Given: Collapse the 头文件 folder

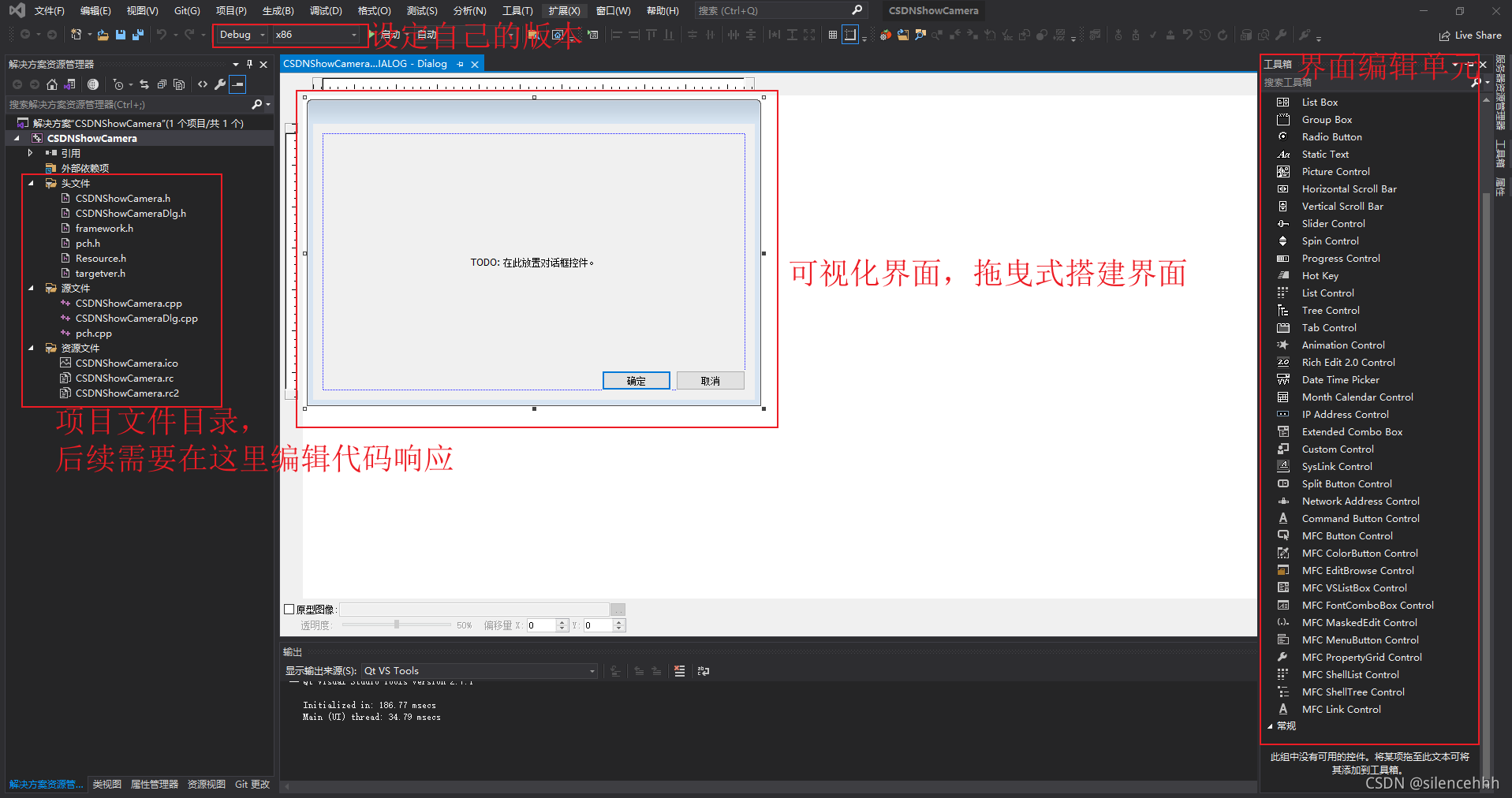Looking at the screenshot, I should click(30, 182).
